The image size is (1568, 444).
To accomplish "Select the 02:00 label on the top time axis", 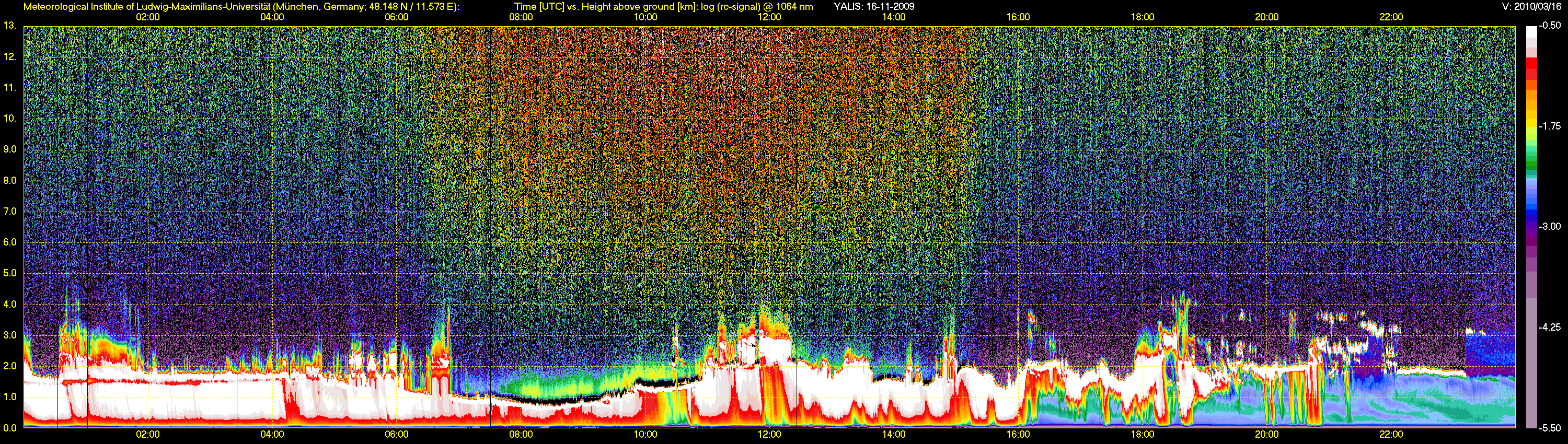I will pyautogui.click(x=147, y=17).
